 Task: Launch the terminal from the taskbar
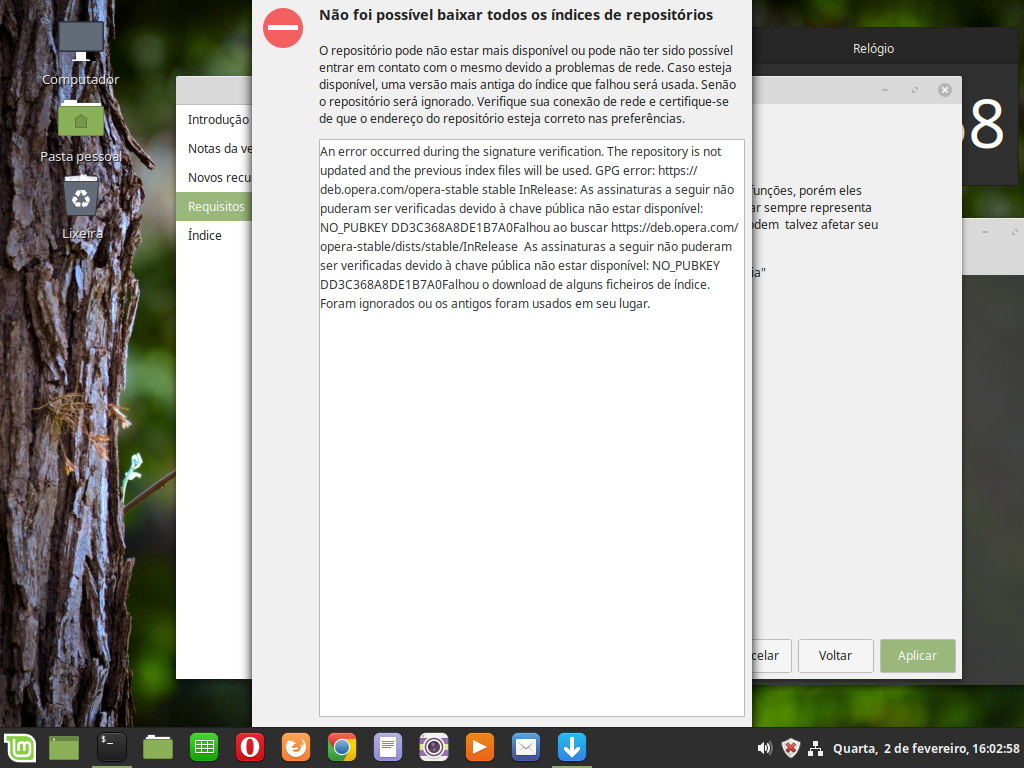pos(111,747)
